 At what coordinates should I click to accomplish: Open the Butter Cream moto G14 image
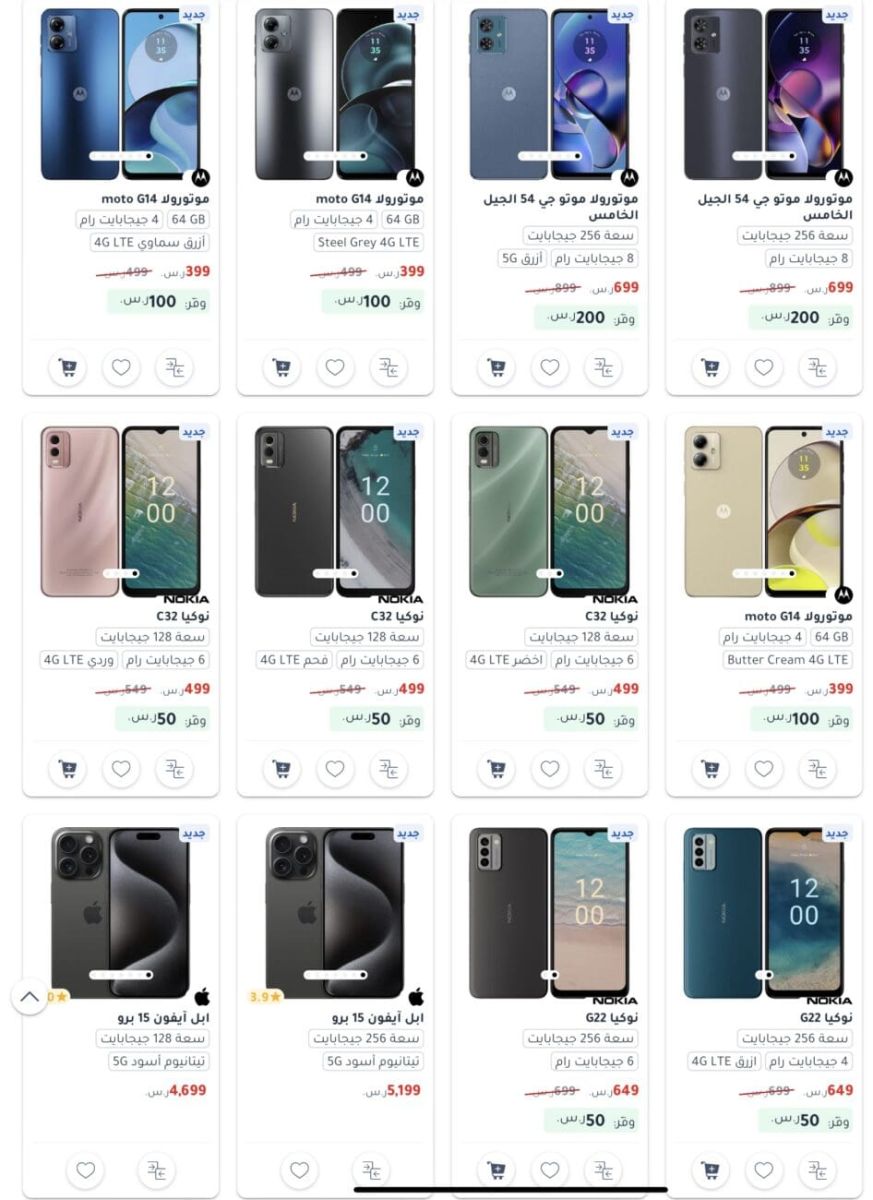[767, 512]
